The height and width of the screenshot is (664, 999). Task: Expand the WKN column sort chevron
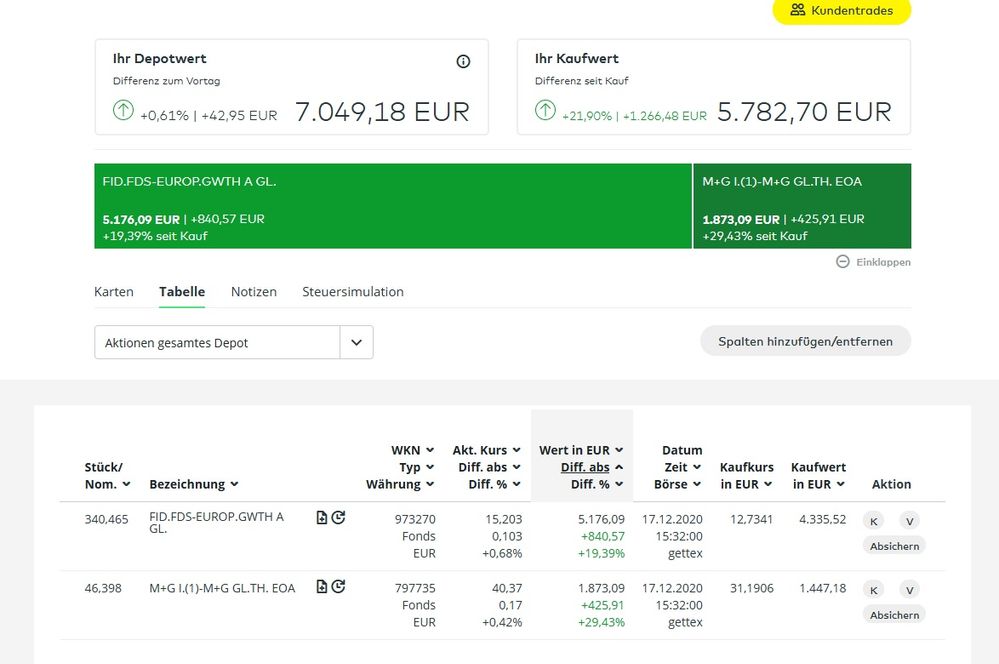coord(430,450)
